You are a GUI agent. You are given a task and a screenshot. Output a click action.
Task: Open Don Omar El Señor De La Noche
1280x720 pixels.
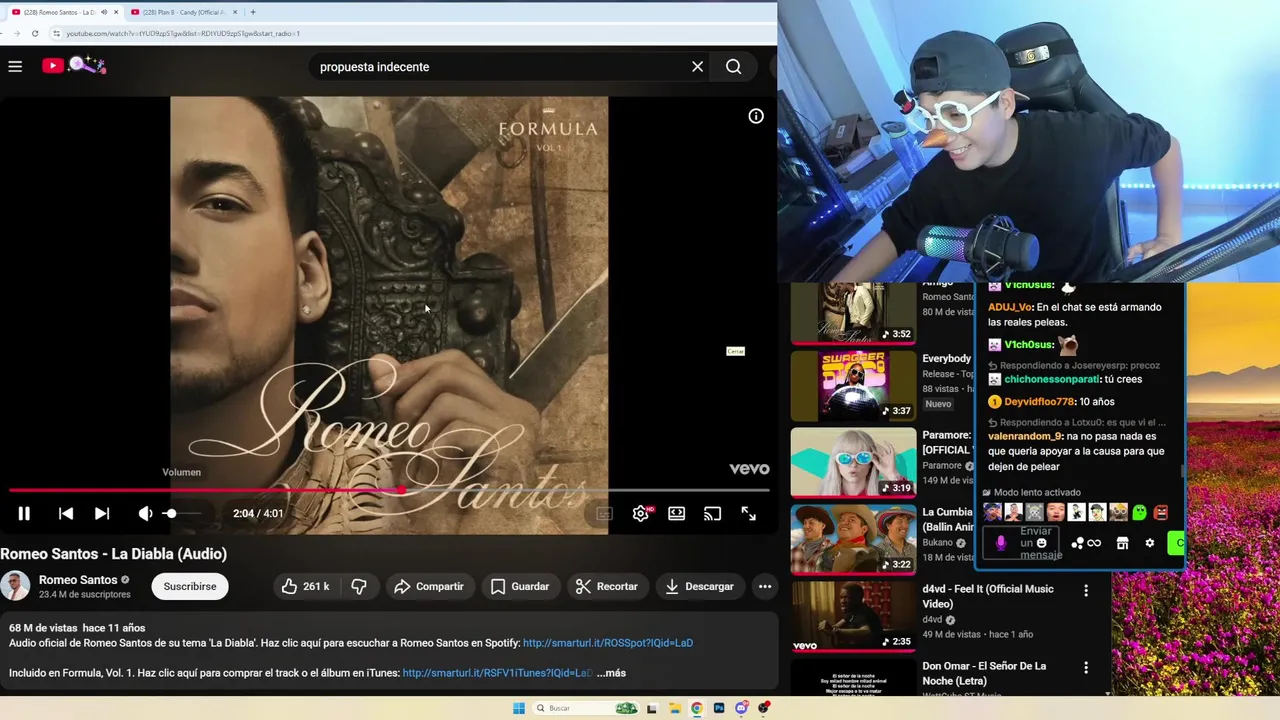tap(984, 673)
